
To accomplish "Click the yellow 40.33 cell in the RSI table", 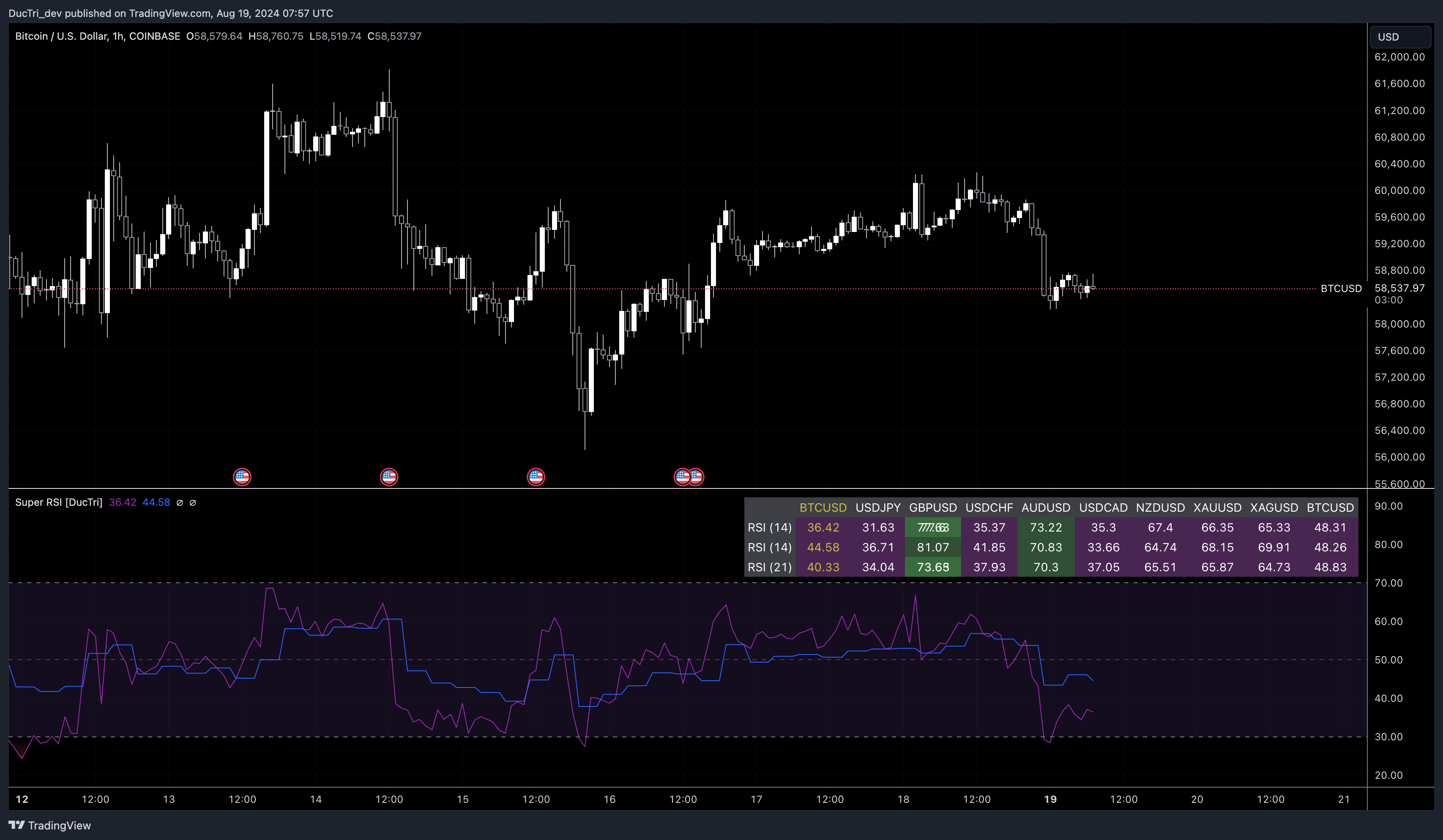I will (823, 567).
